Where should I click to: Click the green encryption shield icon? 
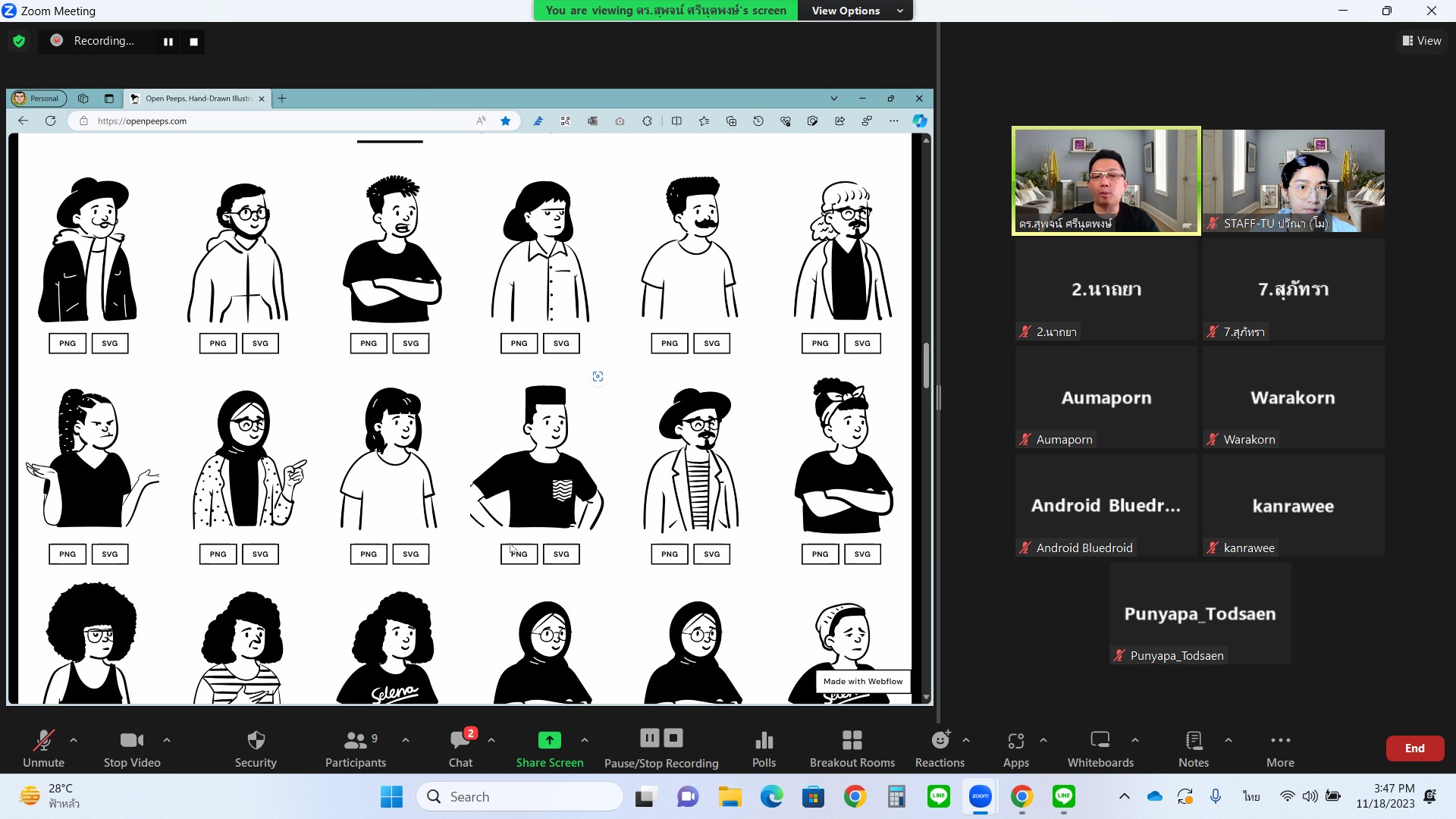19,41
